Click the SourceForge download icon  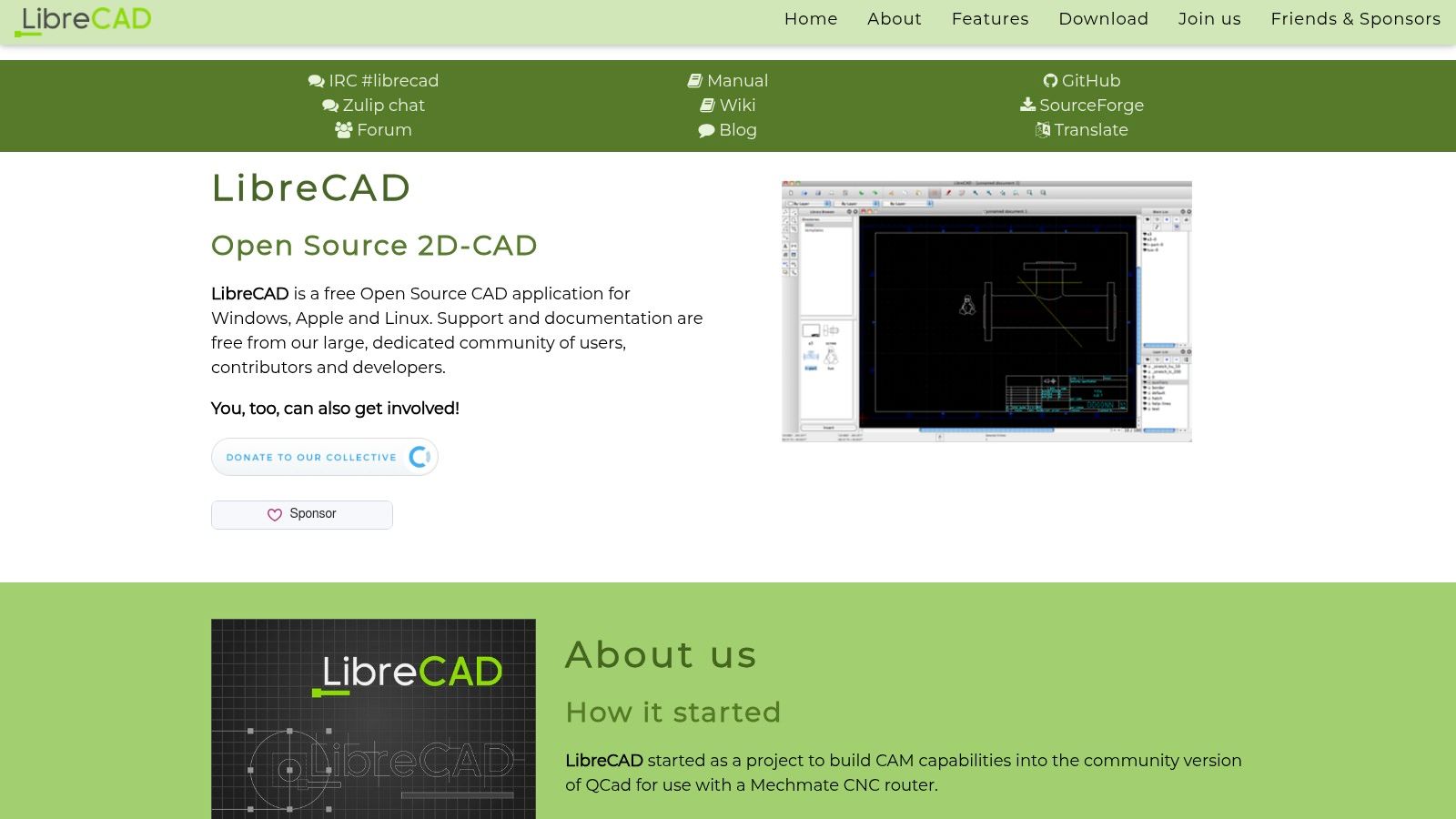(1027, 105)
